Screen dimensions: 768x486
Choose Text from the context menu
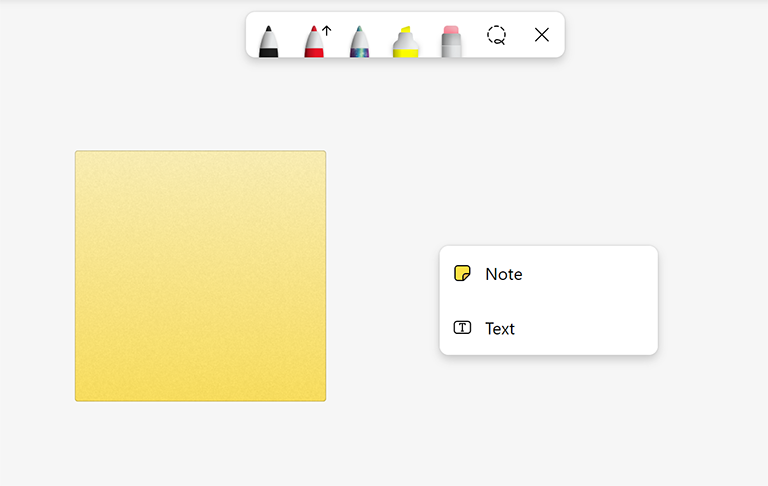[500, 328]
